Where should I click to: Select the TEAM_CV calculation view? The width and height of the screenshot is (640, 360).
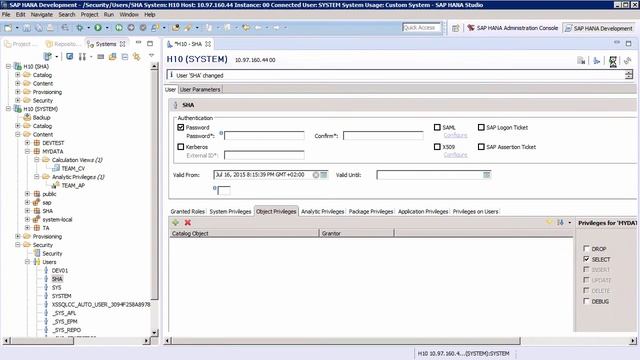coord(73,168)
